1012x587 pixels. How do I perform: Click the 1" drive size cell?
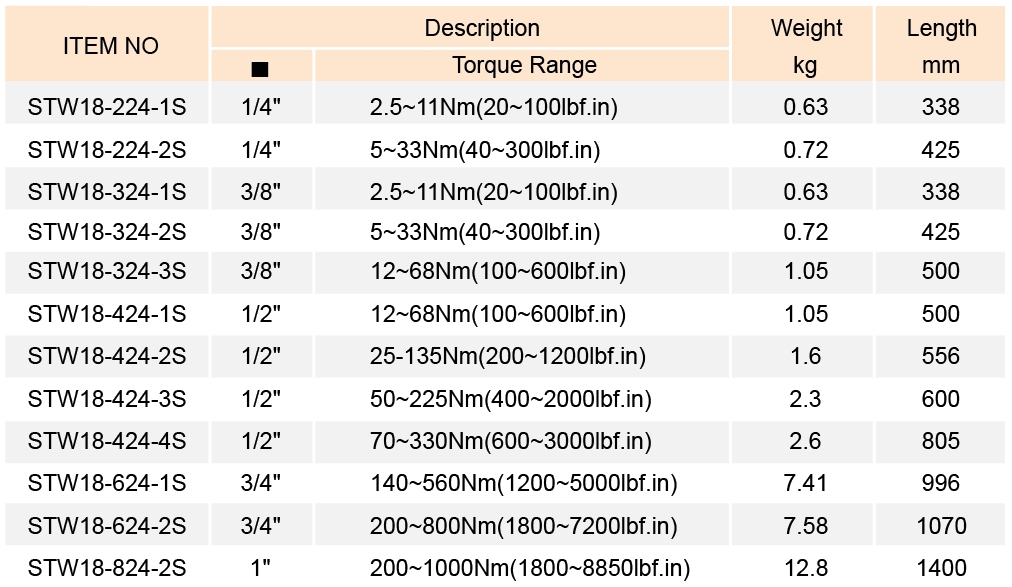tap(261, 568)
